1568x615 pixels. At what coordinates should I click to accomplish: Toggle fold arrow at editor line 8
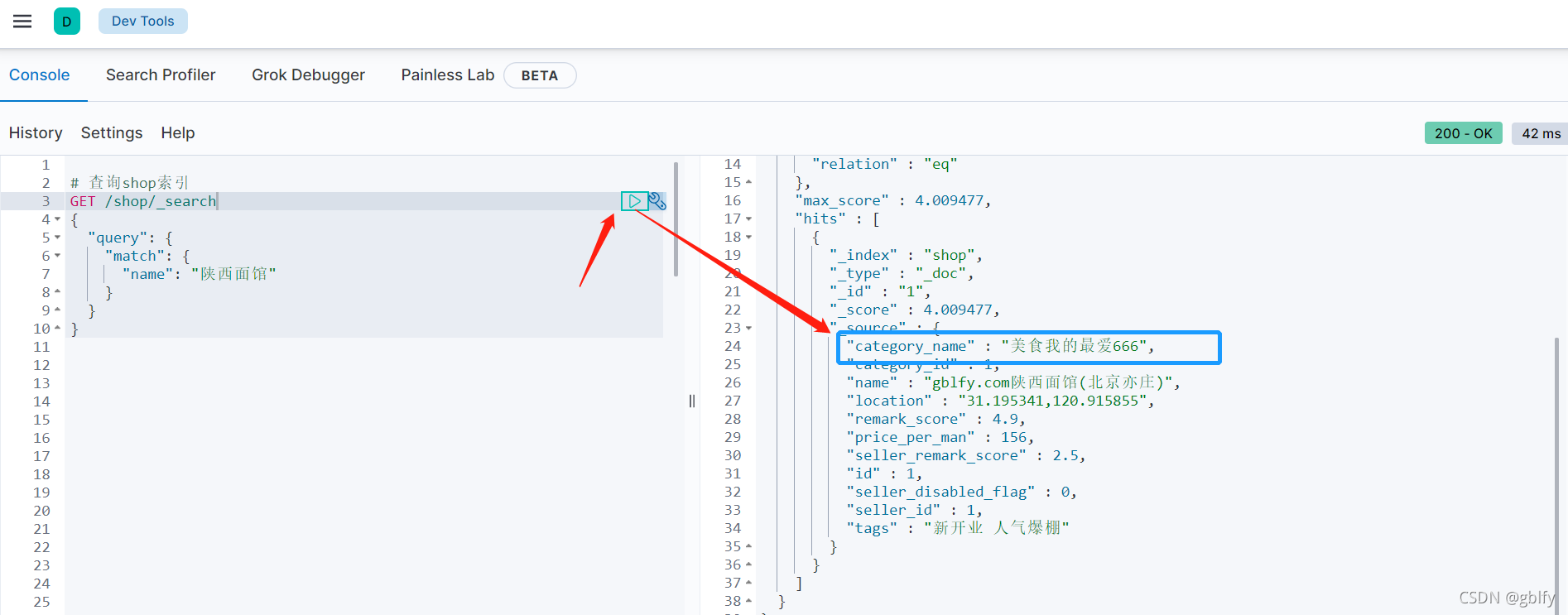57,292
